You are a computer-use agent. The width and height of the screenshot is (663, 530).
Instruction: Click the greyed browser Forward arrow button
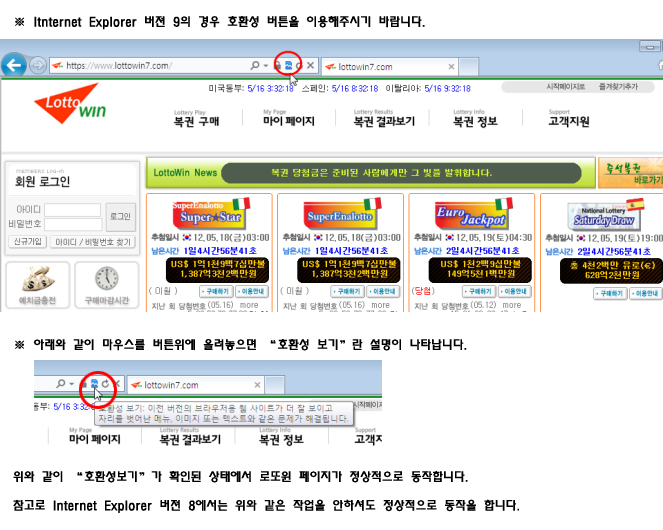(38, 66)
